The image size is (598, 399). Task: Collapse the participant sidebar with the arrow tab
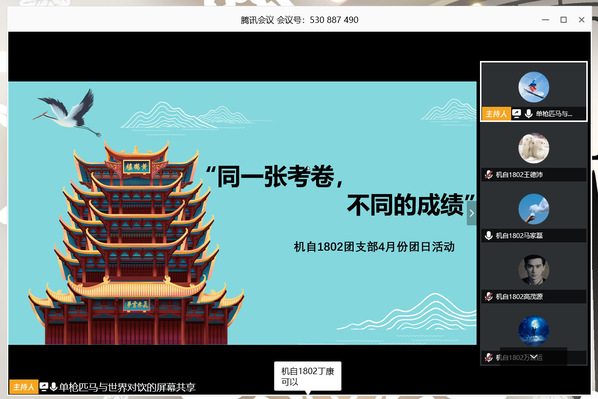point(472,213)
